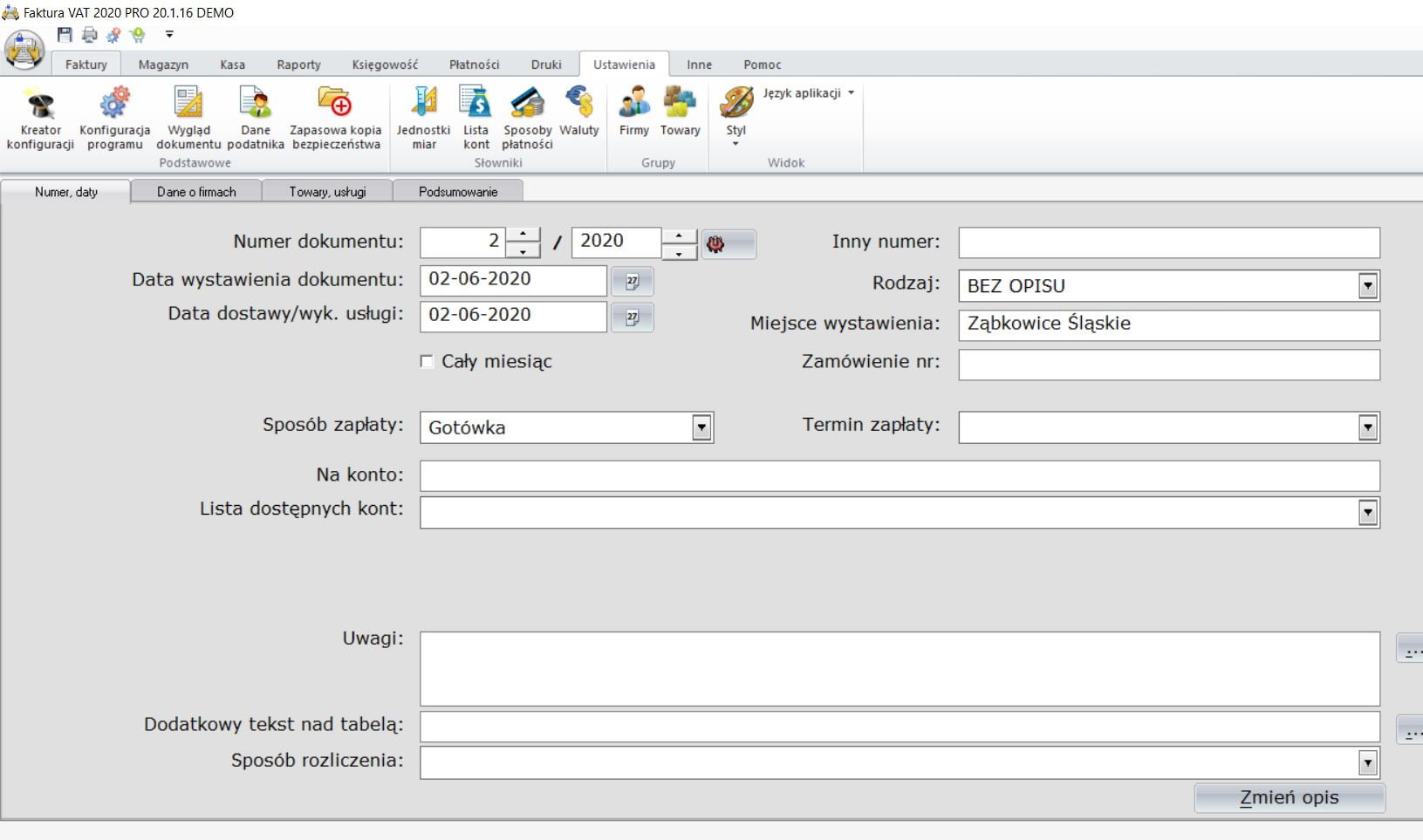The image size is (1423, 840).
Task: Enable the Cały miesiąc checkbox
Action: (x=427, y=362)
